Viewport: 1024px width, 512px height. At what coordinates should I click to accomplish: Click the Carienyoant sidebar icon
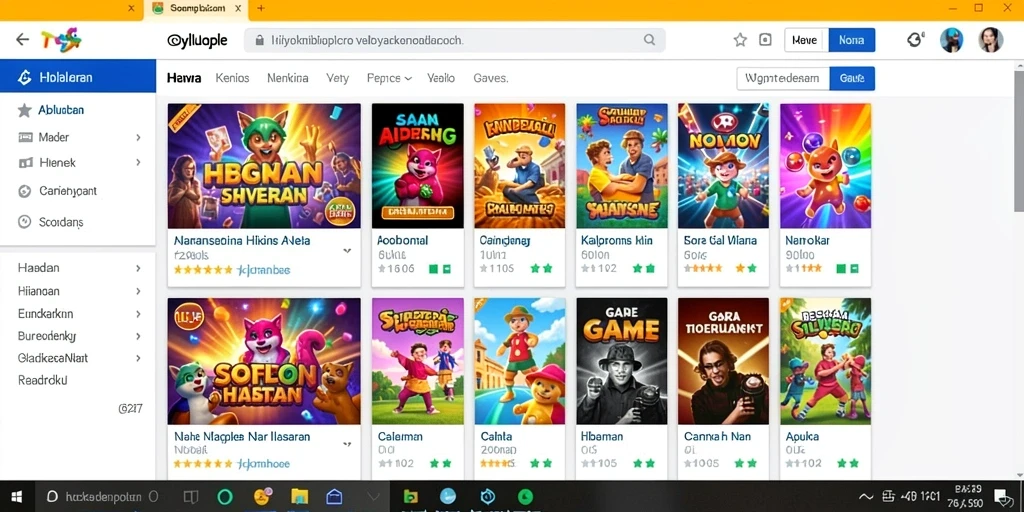[x=24, y=191]
